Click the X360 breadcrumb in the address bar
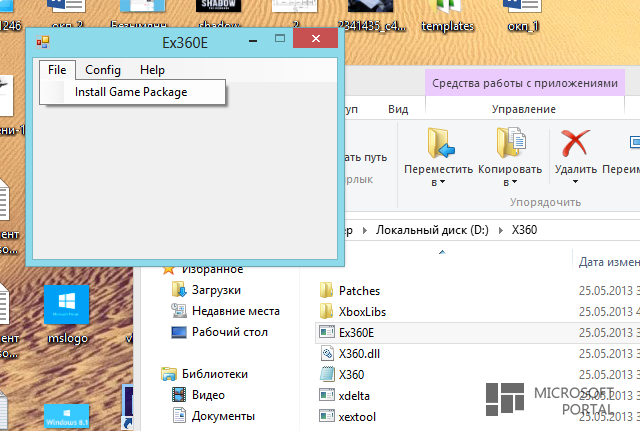This screenshot has height=431, width=640. coord(524,230)
